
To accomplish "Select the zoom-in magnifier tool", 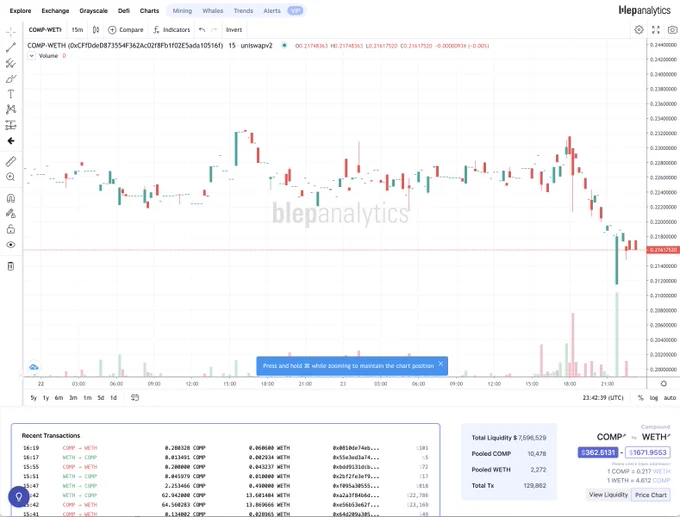I will (x=11, y=177).
